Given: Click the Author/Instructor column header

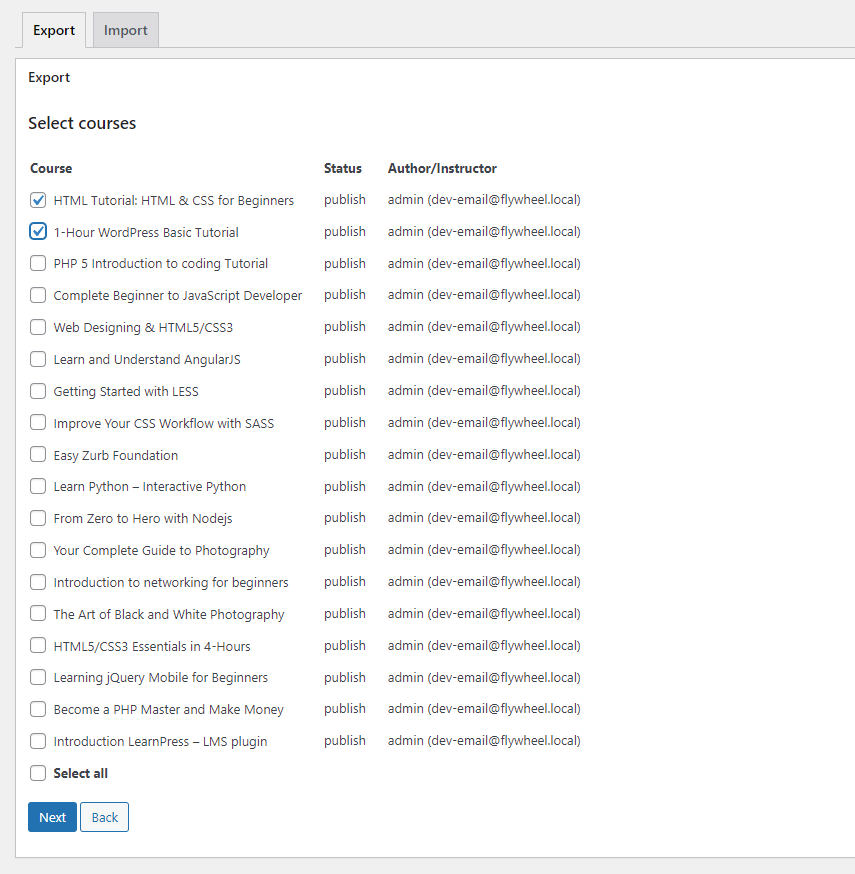Looking at the screenshot, I should click(442, 168).
